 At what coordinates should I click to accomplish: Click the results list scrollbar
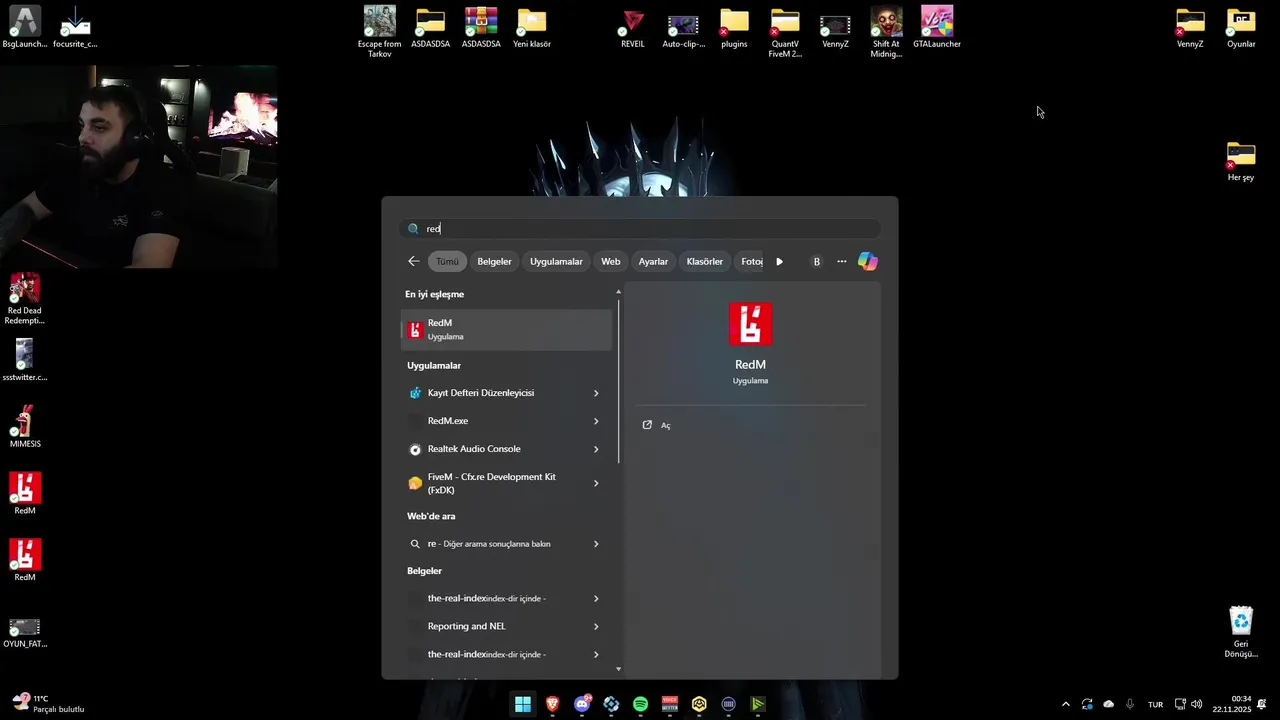[x=618, y=380]
